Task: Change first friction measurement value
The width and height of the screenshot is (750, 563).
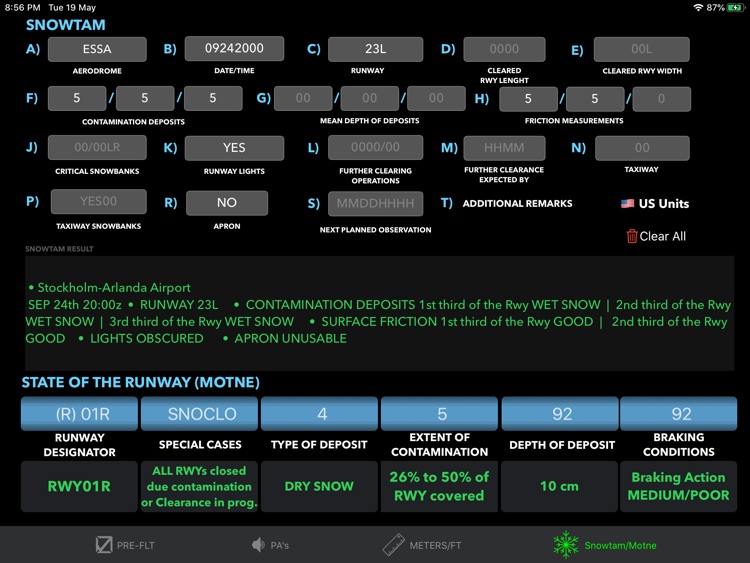Action: [529, 99]
